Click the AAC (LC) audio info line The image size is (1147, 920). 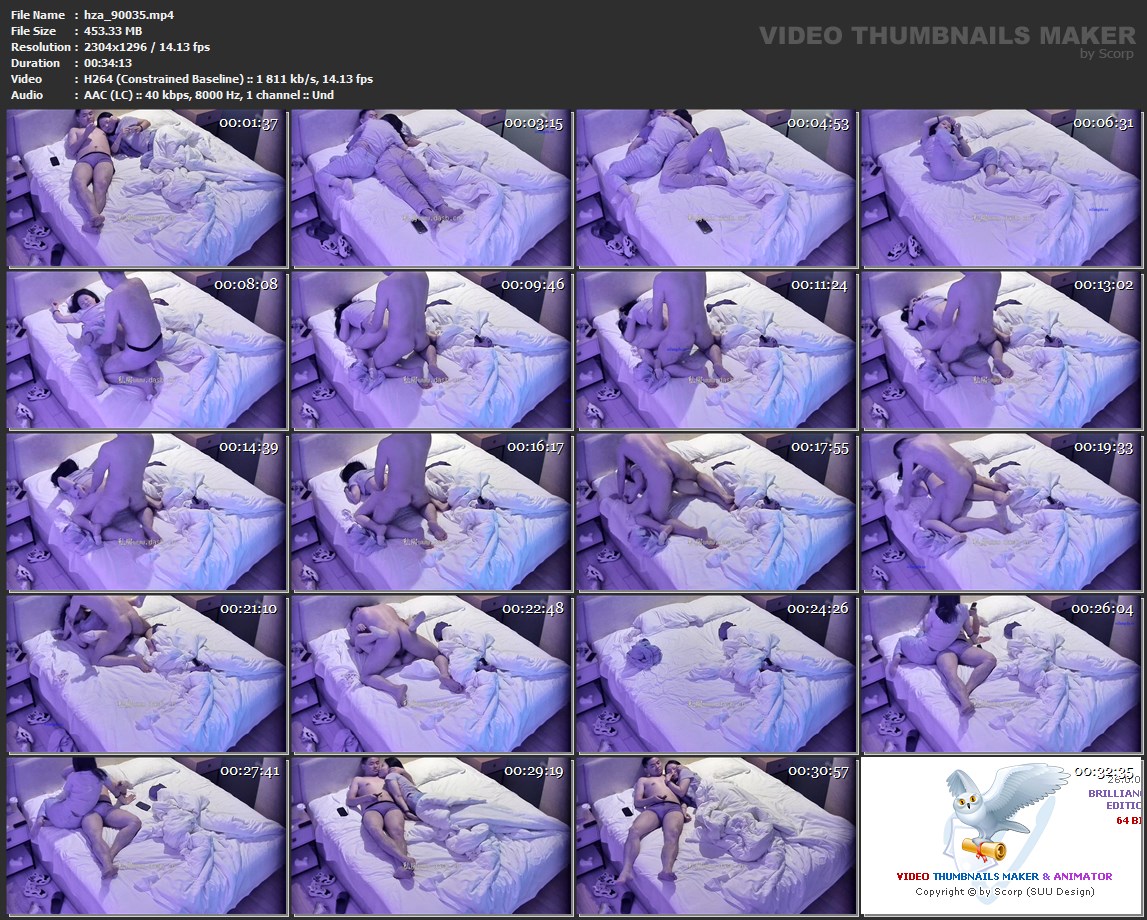[x=208, y=95]
